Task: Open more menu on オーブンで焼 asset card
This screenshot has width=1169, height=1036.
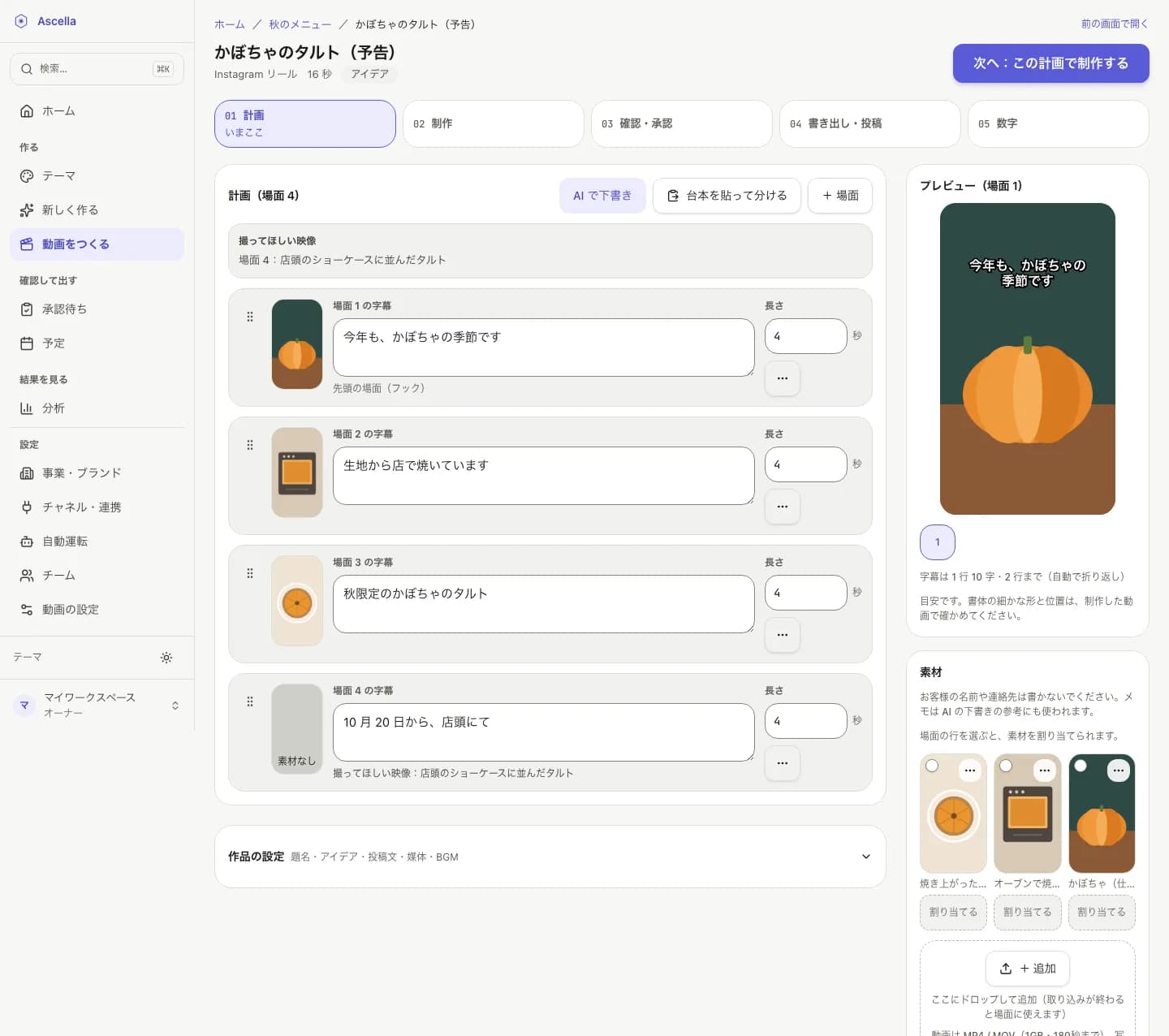Action: tap(1045, 771)
